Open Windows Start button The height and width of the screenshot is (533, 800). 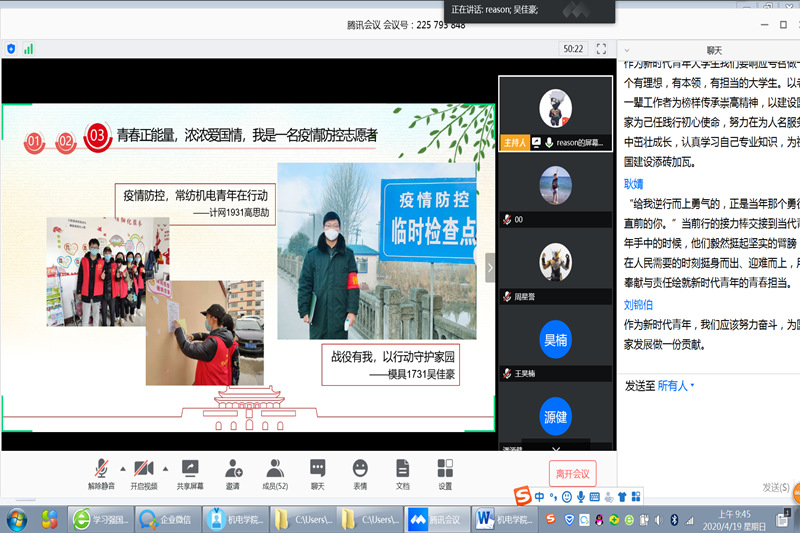pos(17,520)
